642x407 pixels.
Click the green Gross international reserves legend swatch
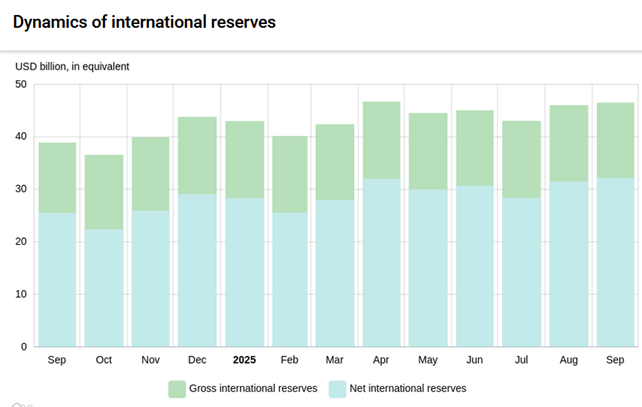177,388
